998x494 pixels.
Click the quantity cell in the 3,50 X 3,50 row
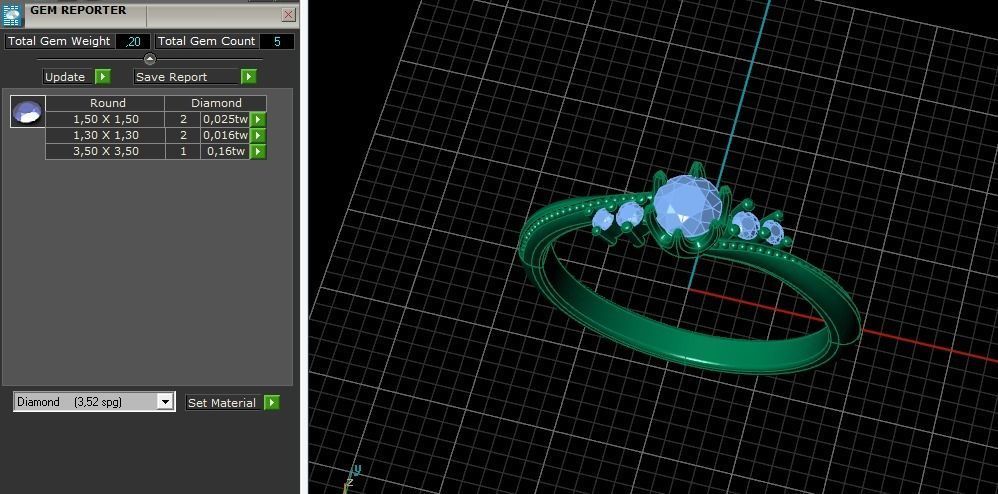(x=183, y=152)
